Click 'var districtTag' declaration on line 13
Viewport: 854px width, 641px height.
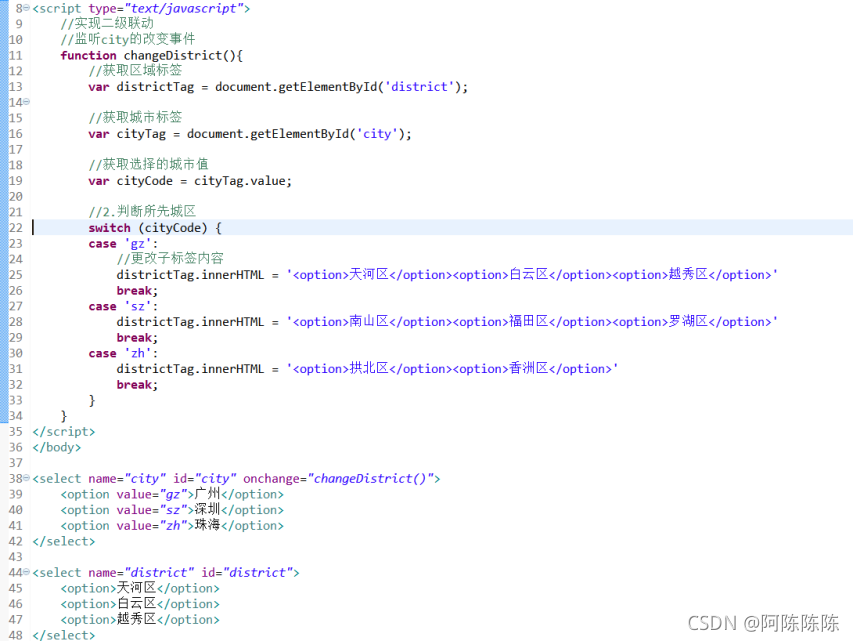[x=278, y=87]
